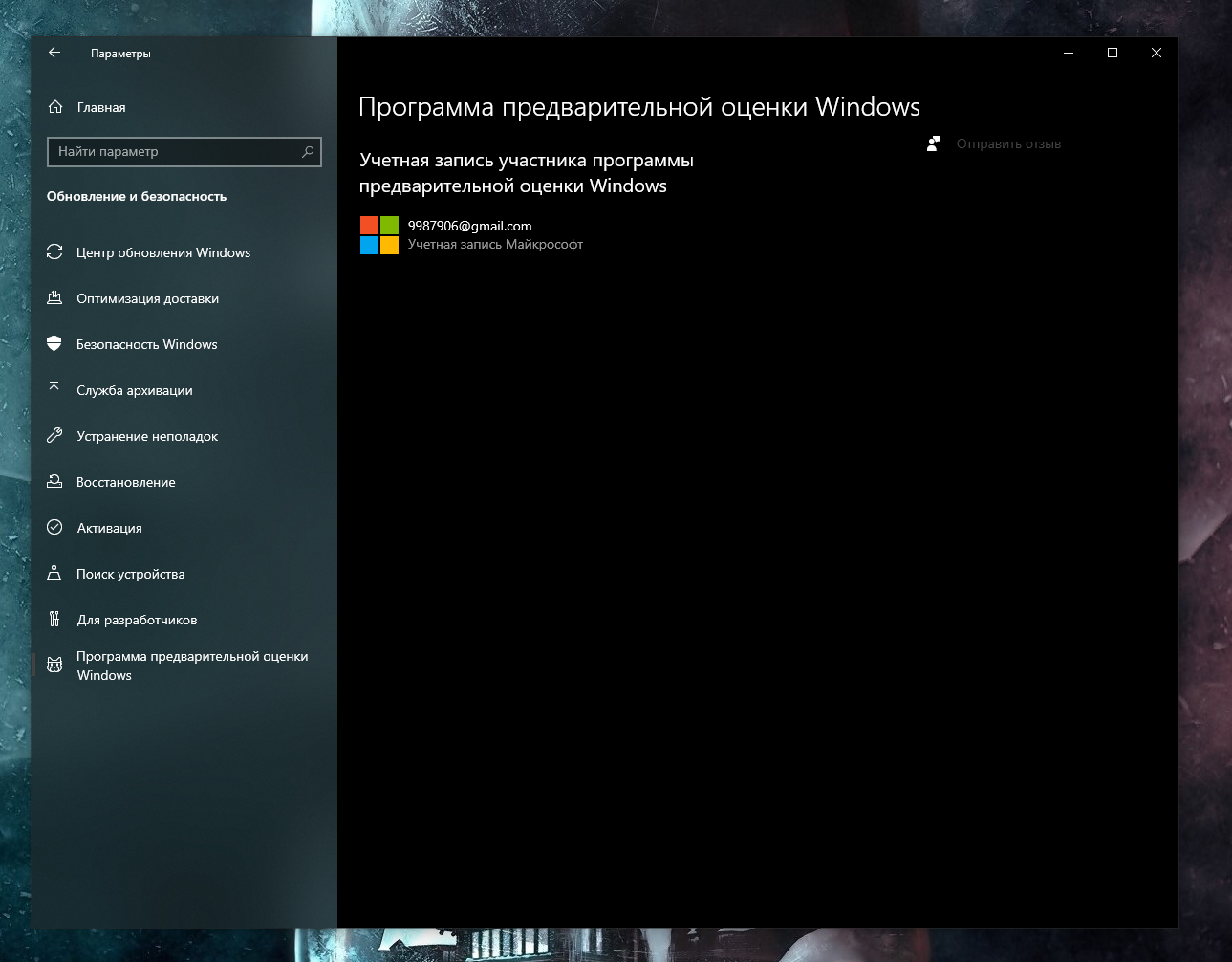
Task: Click the Отправить отзыв link
Action: (x=1008, y=143)
